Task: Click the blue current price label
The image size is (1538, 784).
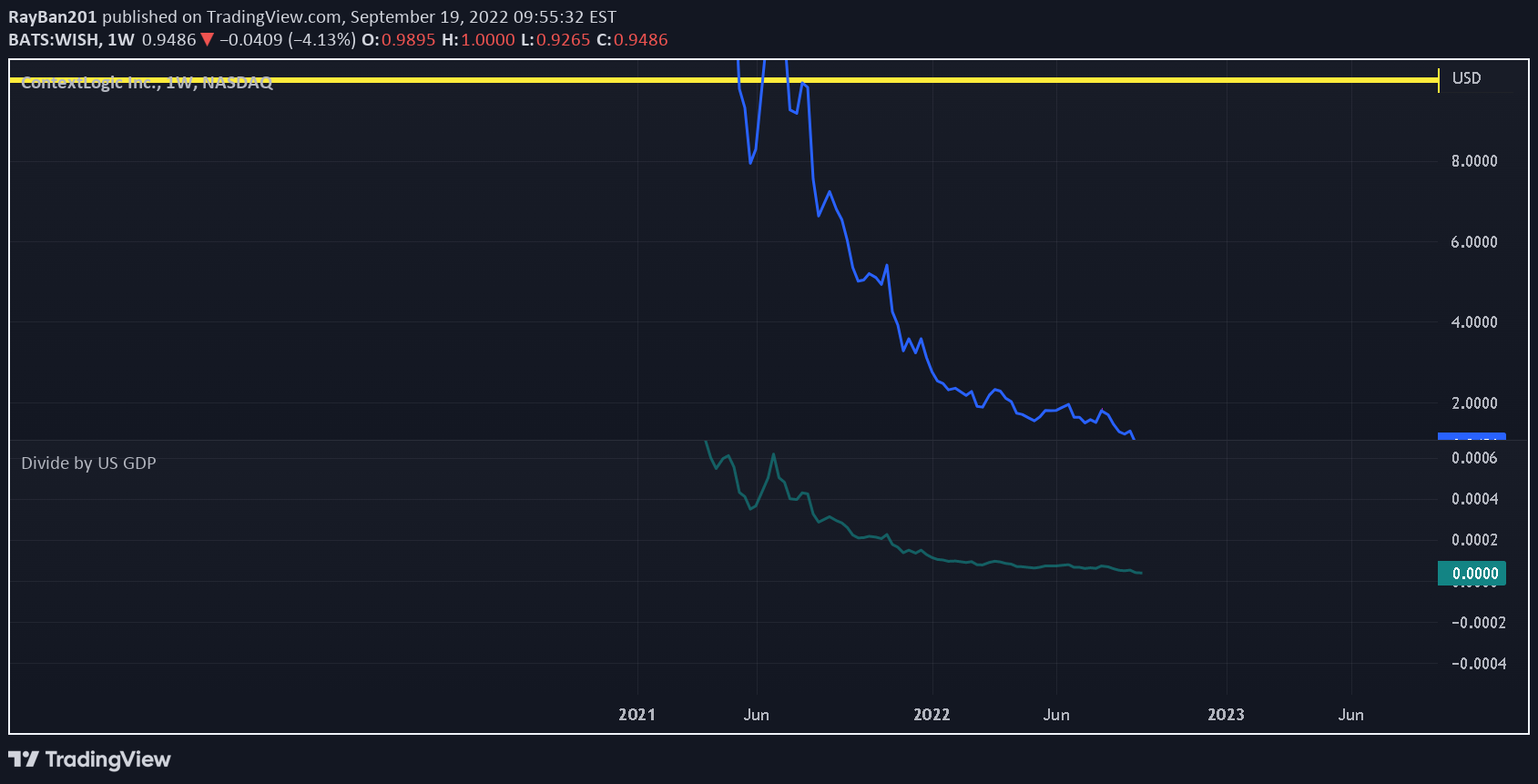Action: [1472, 437]
